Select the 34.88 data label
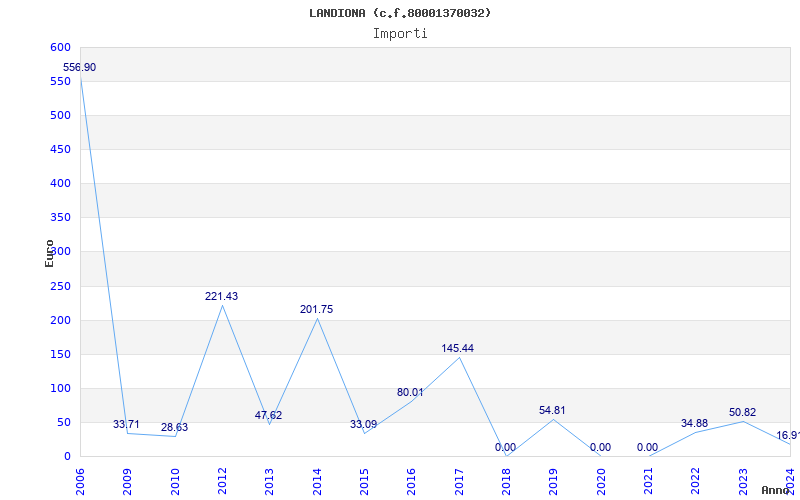The height and width of the screenshot is (500, 800). point(694,423)
